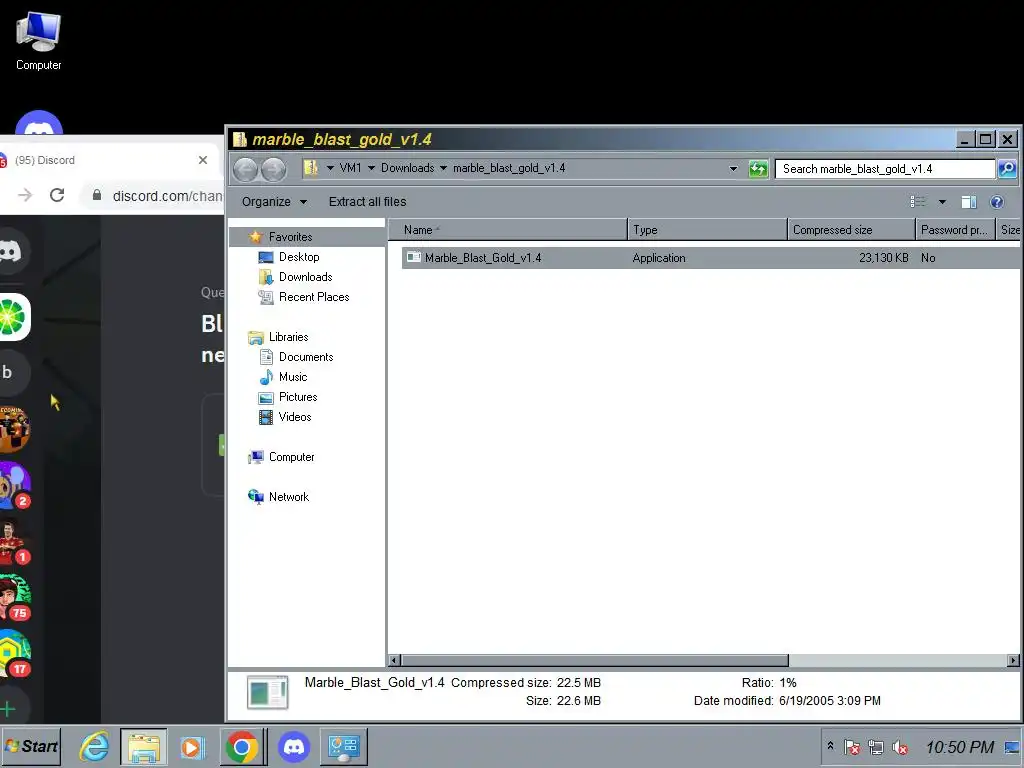Open Recent Places in Favorites
The image size is (1024, 768).
click(313, 297)
